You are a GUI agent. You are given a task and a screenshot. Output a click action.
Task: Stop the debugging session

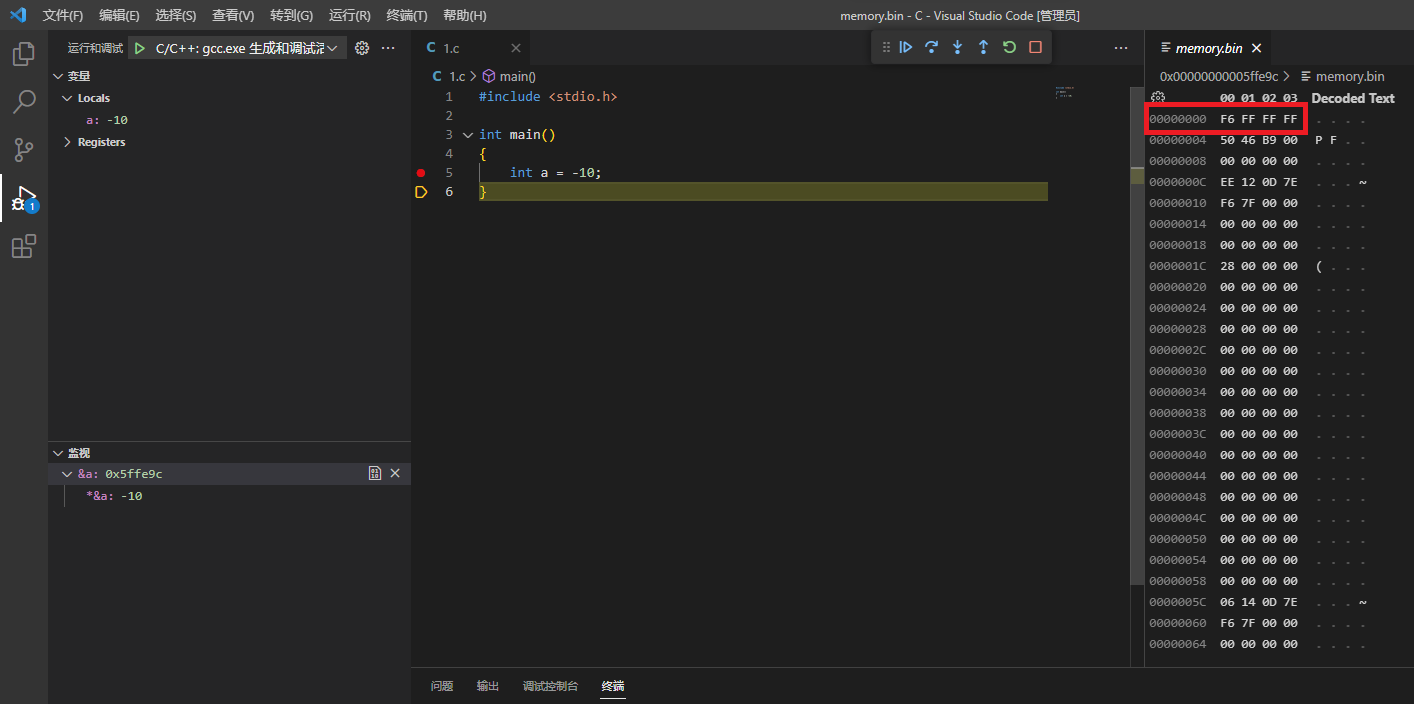[x=1035, y=47]
